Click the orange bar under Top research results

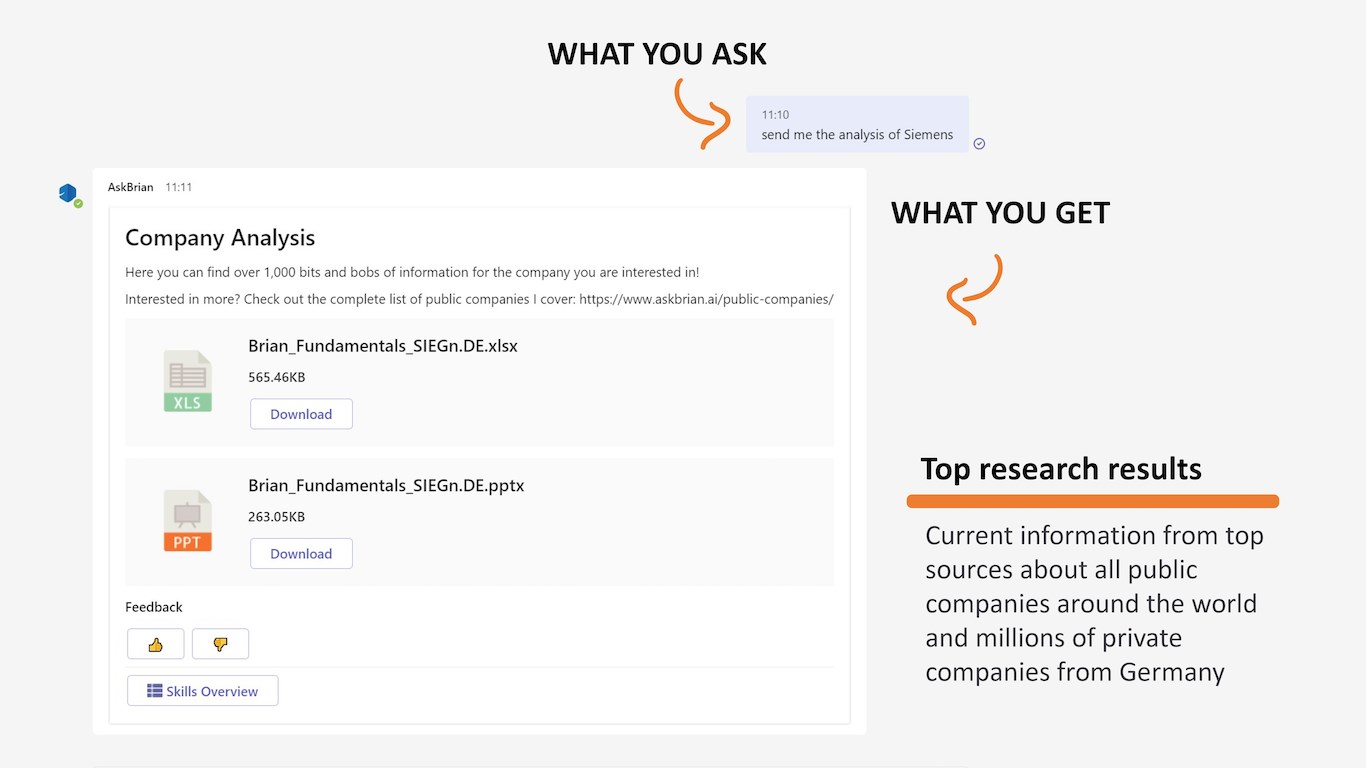(x=1092, y=501)
